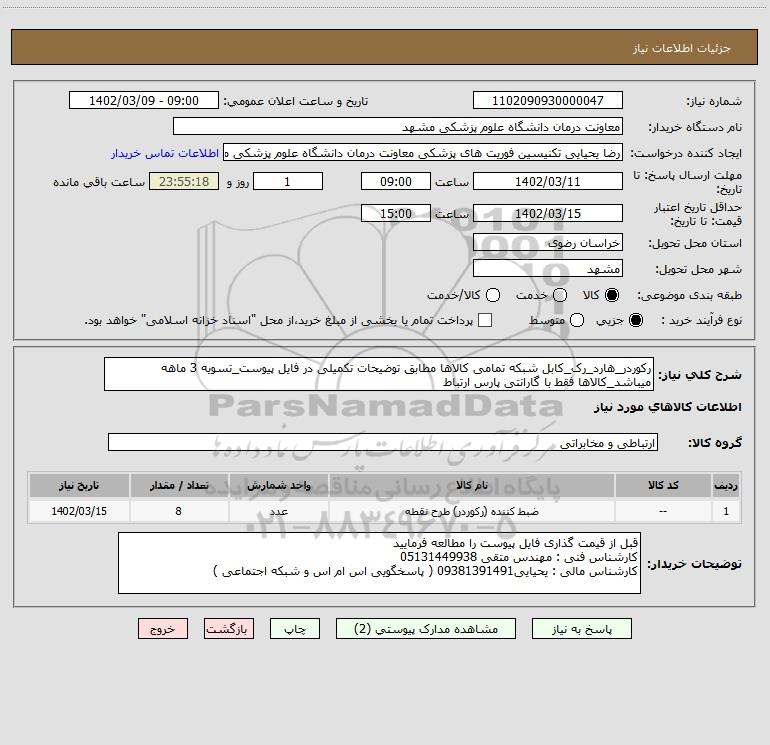Screen dimensions: 770x745
Task: Click the جزئیات اطلاعات نیاز header title
Action: click(682, 48)
